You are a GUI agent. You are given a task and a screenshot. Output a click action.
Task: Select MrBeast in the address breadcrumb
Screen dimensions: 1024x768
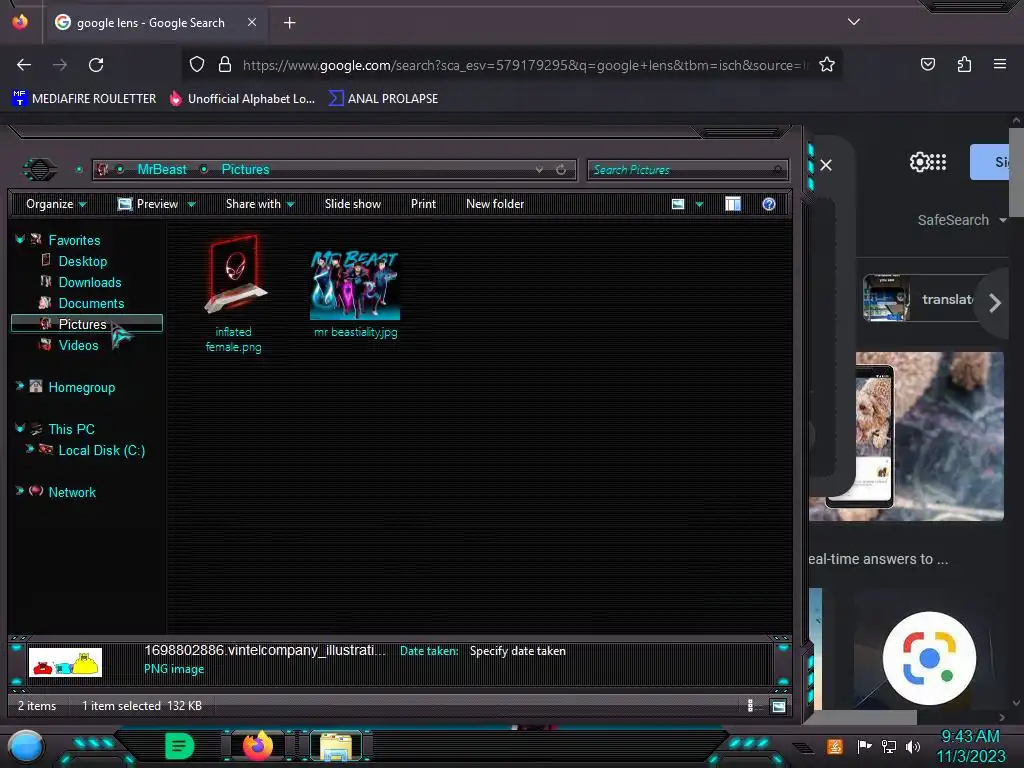click(x=162, y=169)
